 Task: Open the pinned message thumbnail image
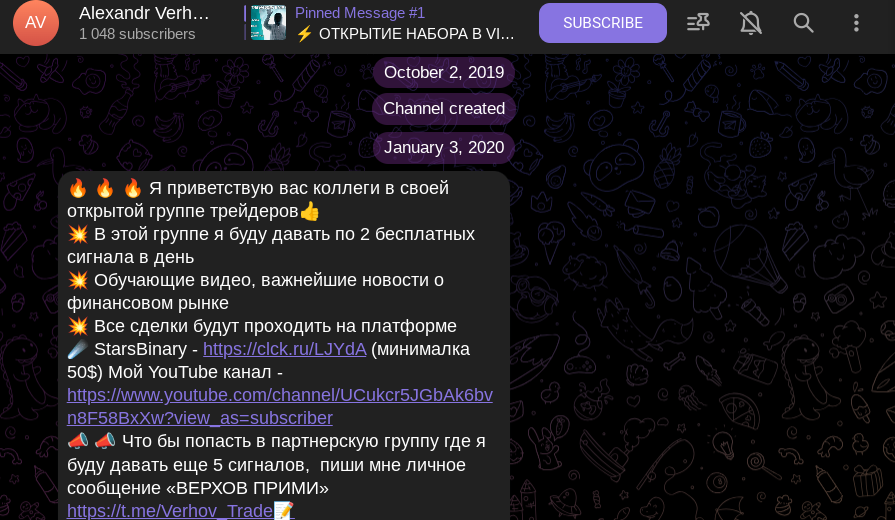click(x=268, y=23)
